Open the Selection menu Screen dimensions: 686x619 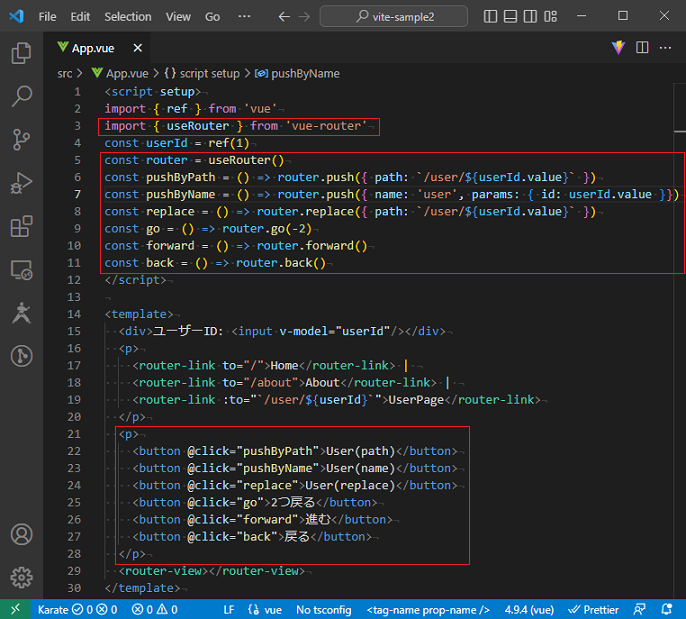pos(128,17)
